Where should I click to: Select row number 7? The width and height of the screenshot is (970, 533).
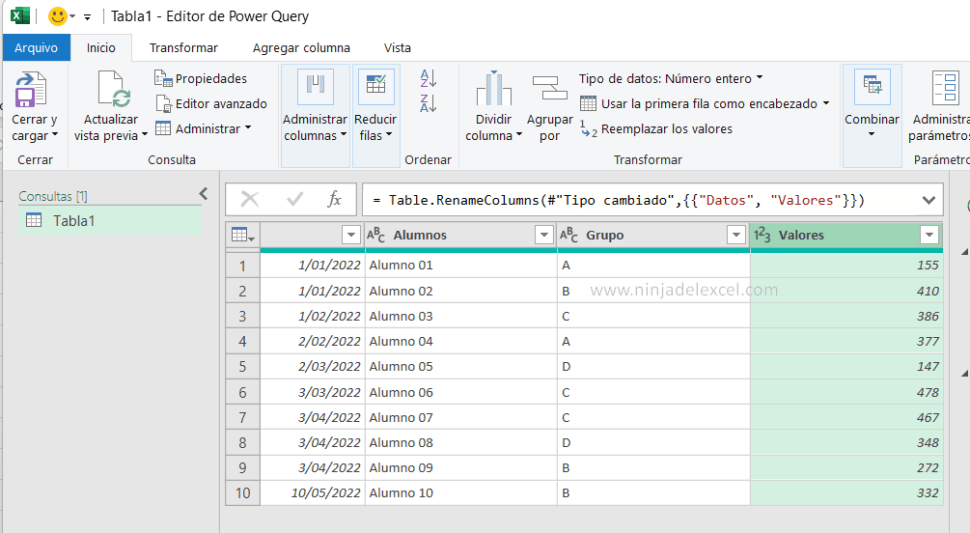pos(242,417)
